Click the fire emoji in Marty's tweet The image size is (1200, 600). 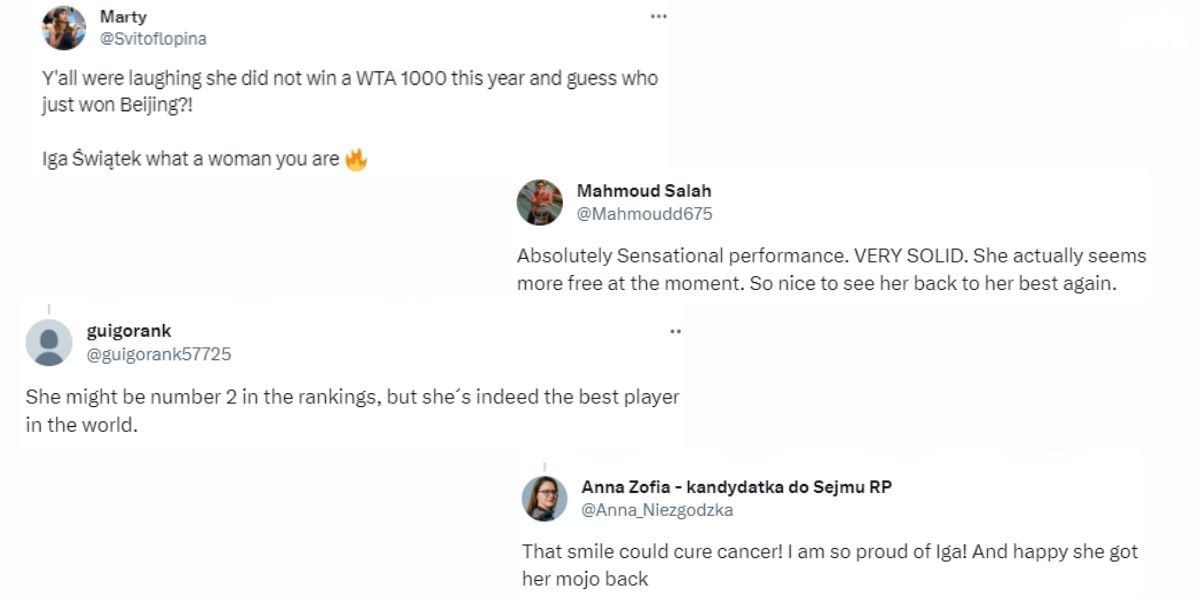click(x=356, y=159)
